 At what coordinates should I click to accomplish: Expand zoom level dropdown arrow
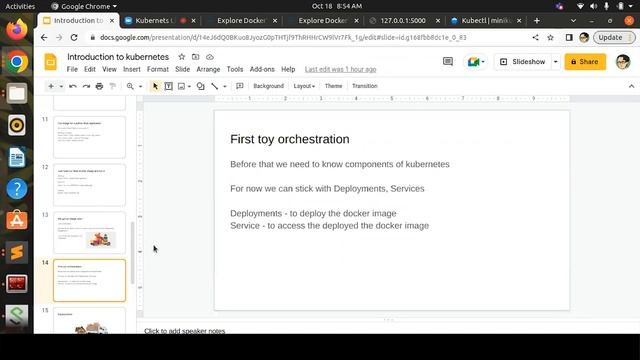click(140, 86)
